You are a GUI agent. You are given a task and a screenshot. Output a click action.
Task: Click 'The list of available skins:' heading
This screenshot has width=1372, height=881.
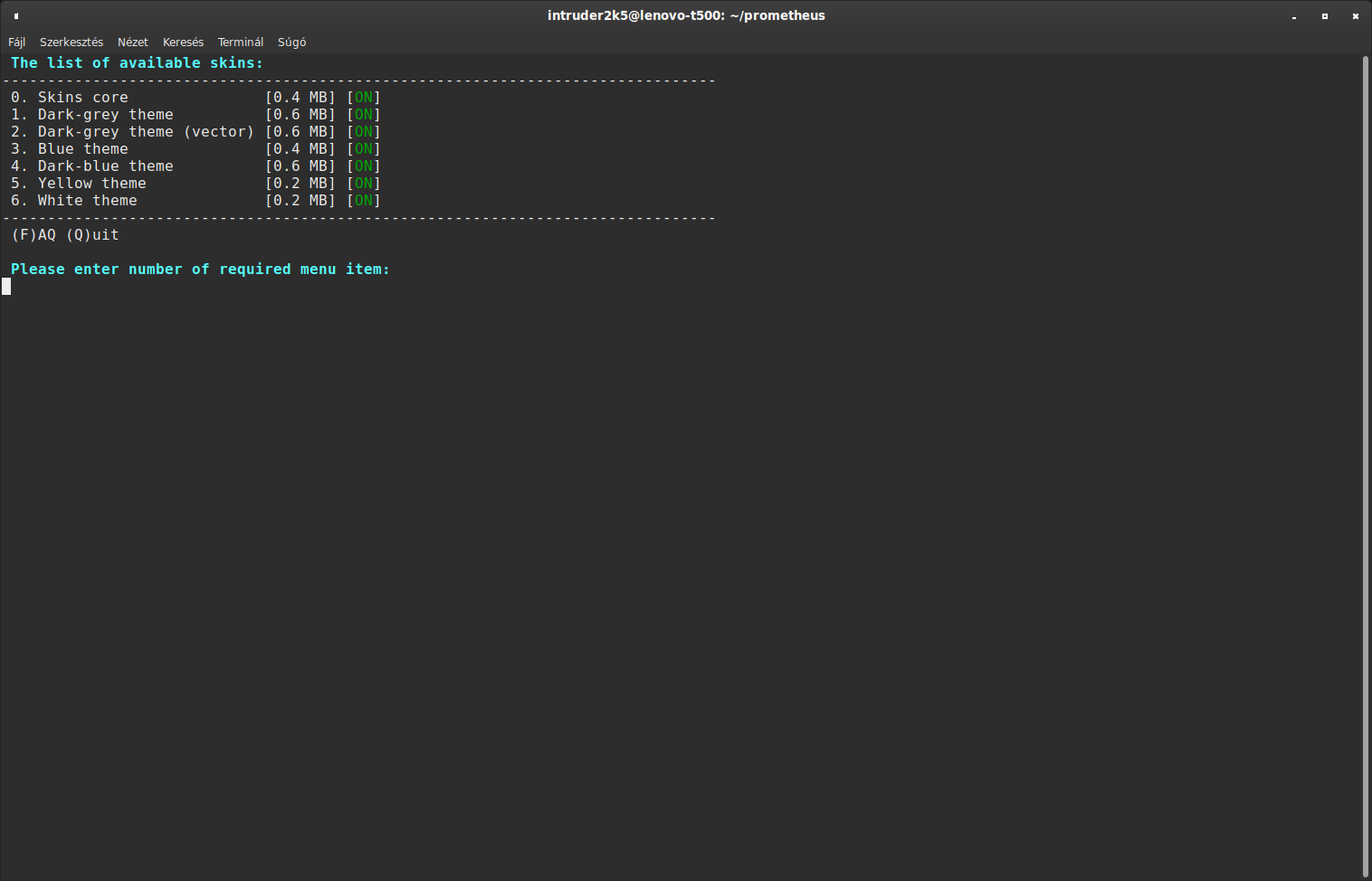[137, 63]
